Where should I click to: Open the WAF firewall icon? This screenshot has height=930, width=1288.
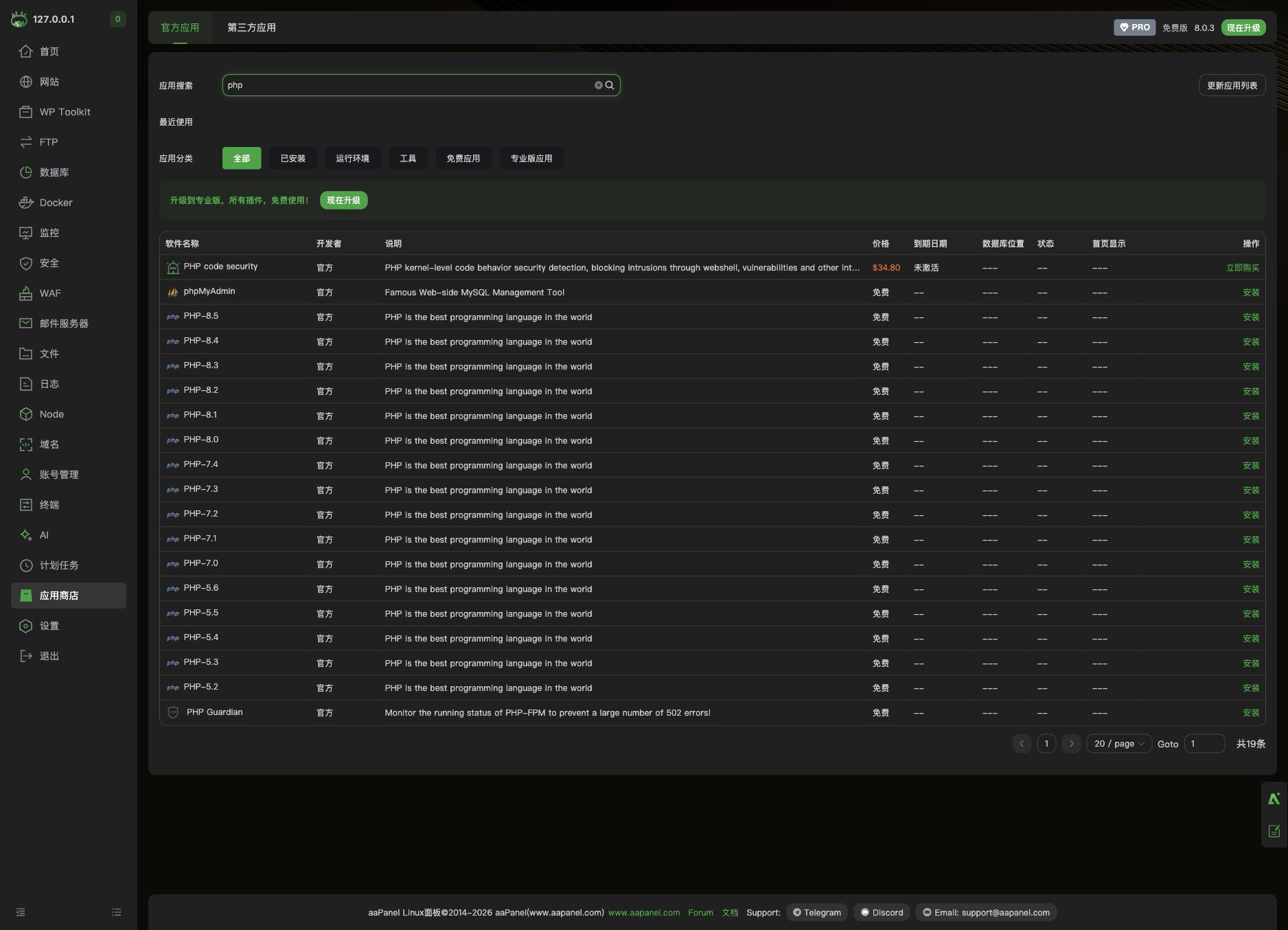[x=26, y=293]
